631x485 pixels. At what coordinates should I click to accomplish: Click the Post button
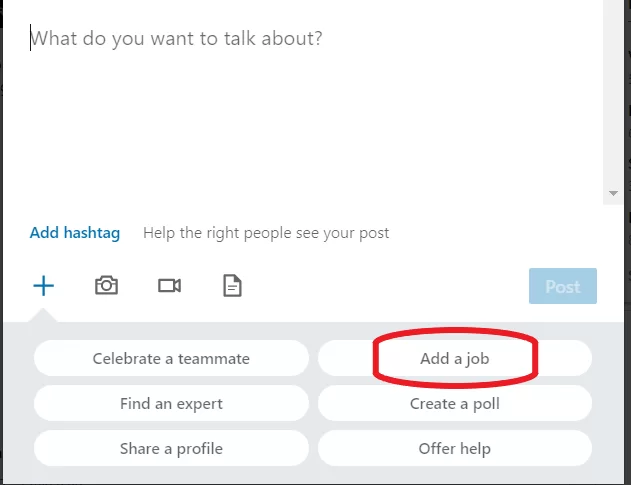(563, 286)
